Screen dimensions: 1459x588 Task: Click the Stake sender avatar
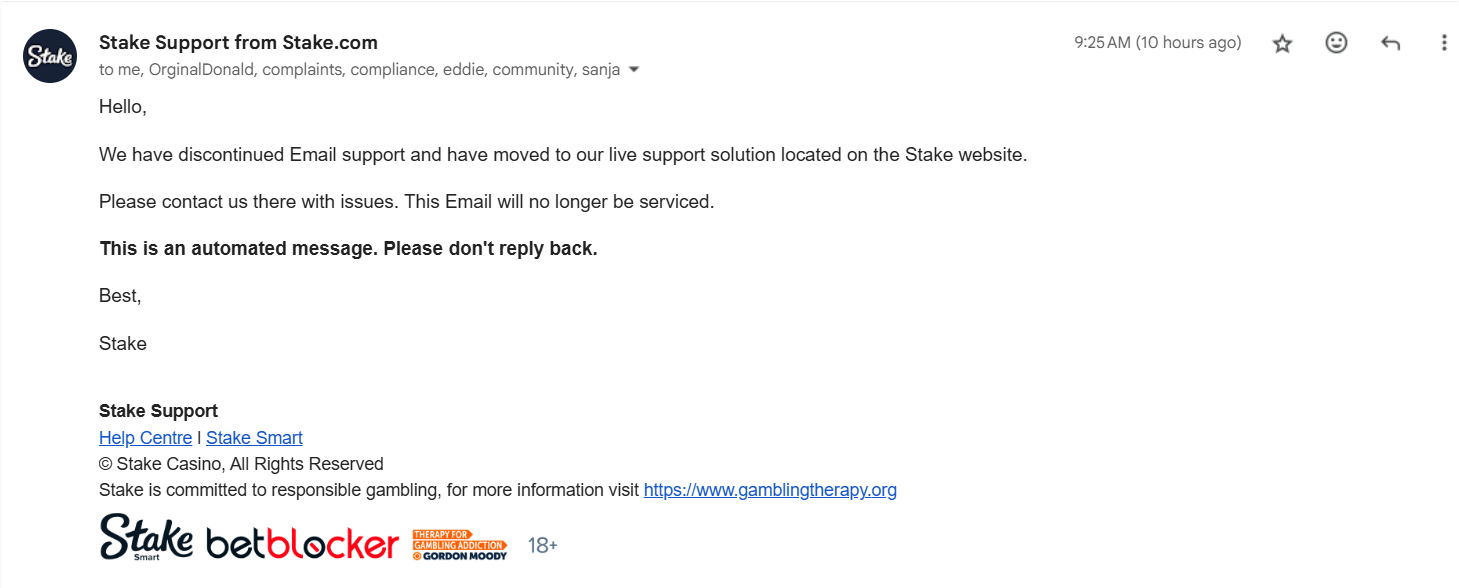[x=50, y=57]
